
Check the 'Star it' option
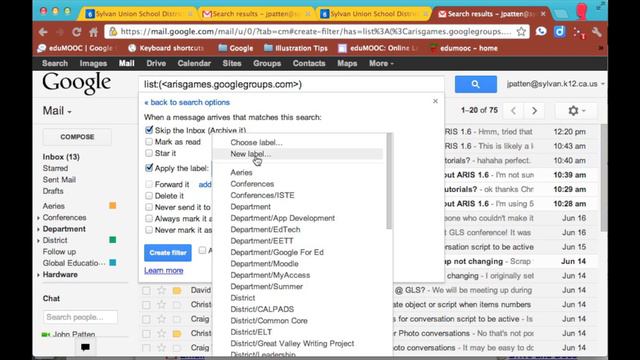149,153
